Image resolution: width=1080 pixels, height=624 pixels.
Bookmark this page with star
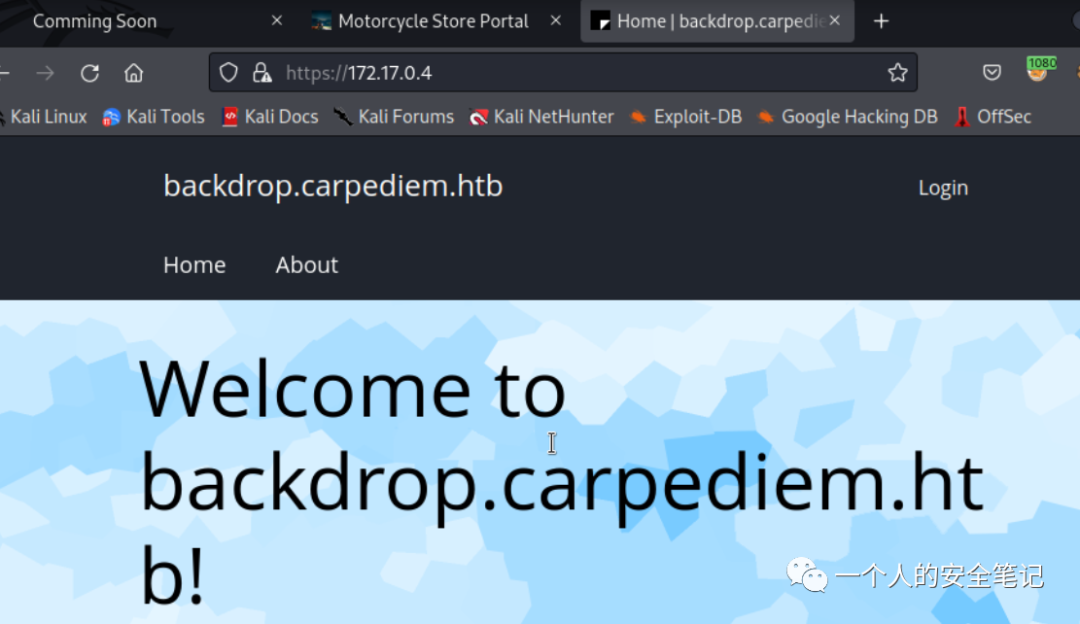coord(897,72)
